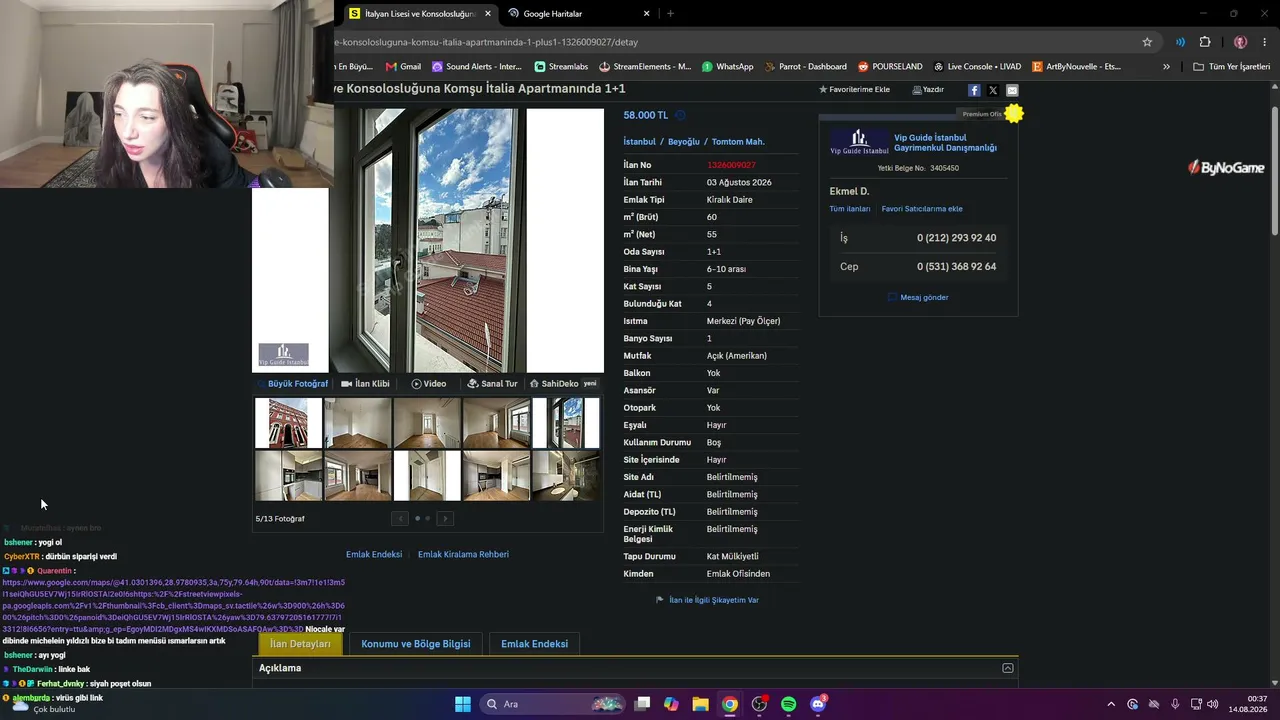This screenshot has height=720, width=1280.
Task: Open the Emlak Kiralama Rehberi link
Action: 463,554
